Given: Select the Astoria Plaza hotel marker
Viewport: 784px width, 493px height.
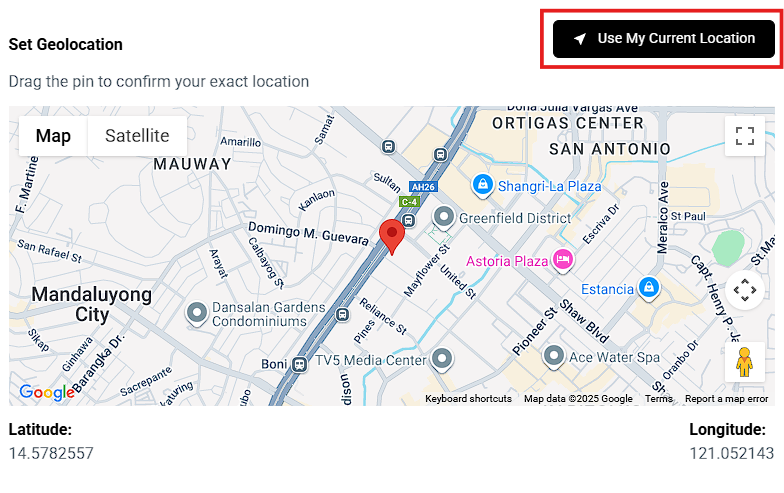Looking at the screenshot, I should 563,260.
